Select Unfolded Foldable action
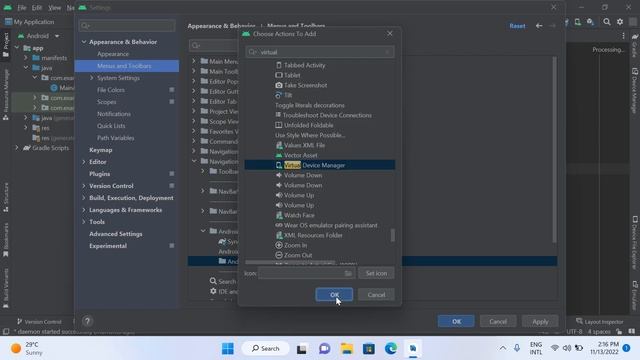Screen dimensions: 640x360 (x=309, y=125)
